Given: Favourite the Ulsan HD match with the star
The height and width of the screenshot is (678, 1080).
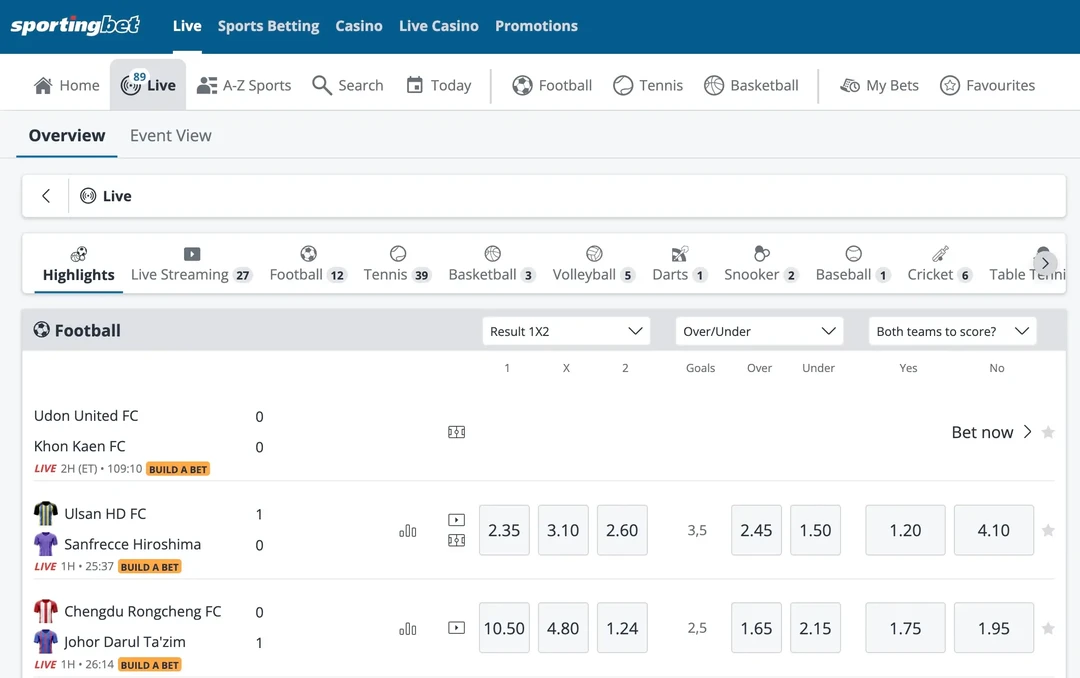Looking at the screenshot, I should (x=1048, y=530).
